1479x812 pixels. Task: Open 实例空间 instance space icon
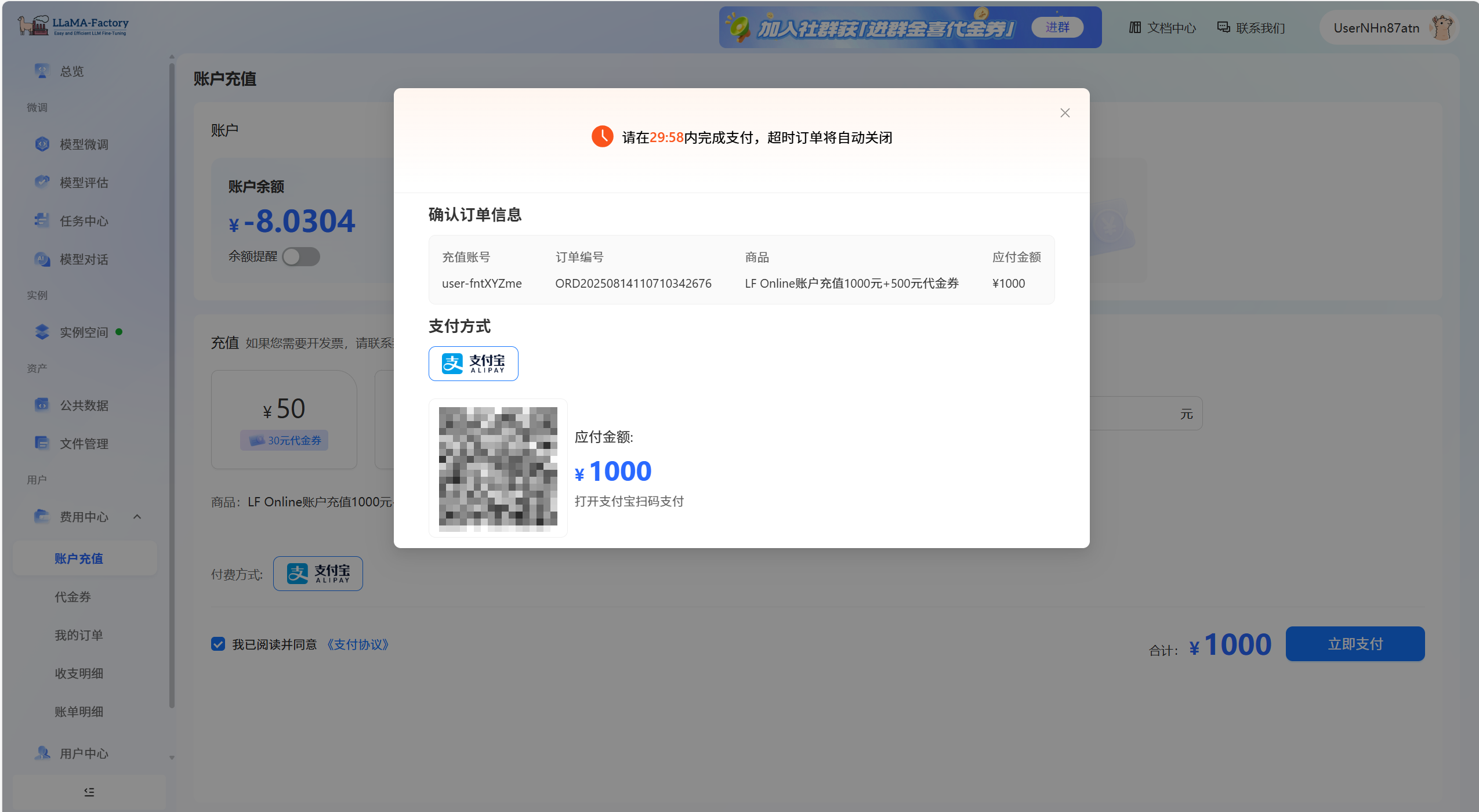point(42,332)
